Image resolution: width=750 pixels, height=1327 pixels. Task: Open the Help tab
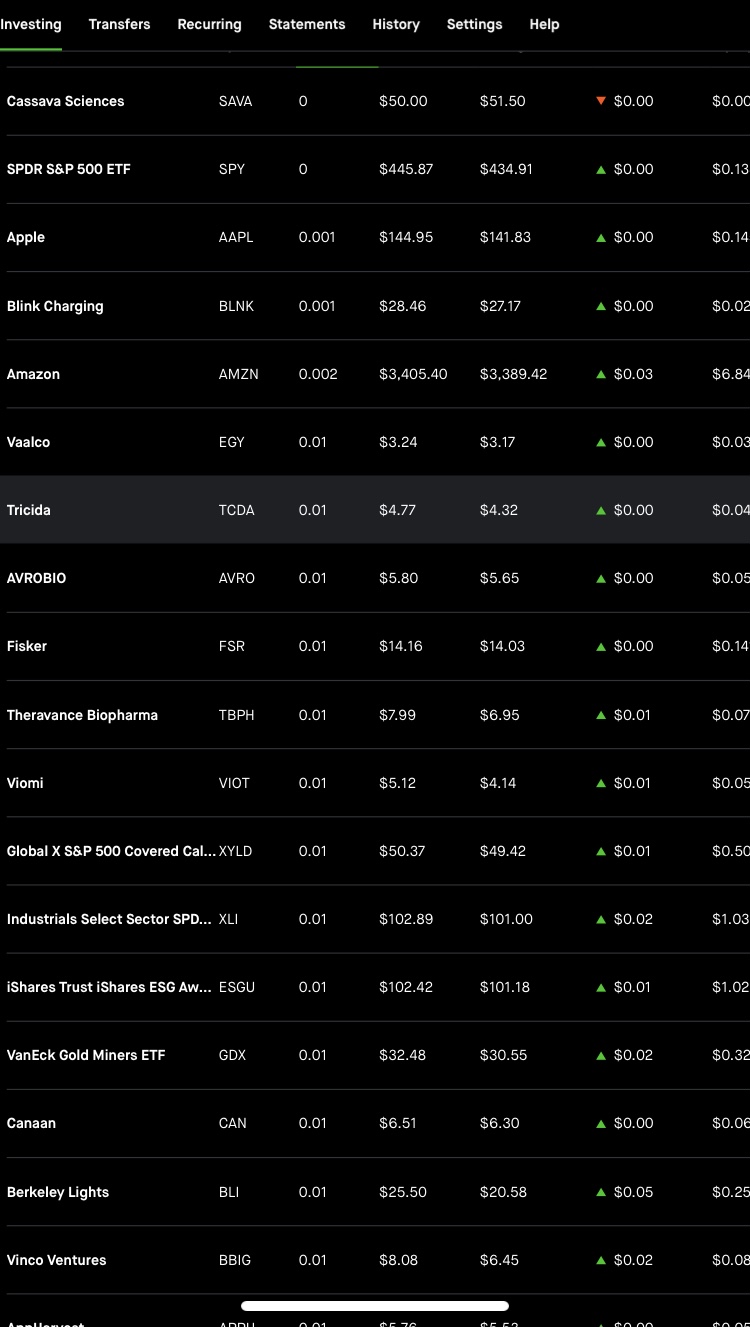click(544, 24)
